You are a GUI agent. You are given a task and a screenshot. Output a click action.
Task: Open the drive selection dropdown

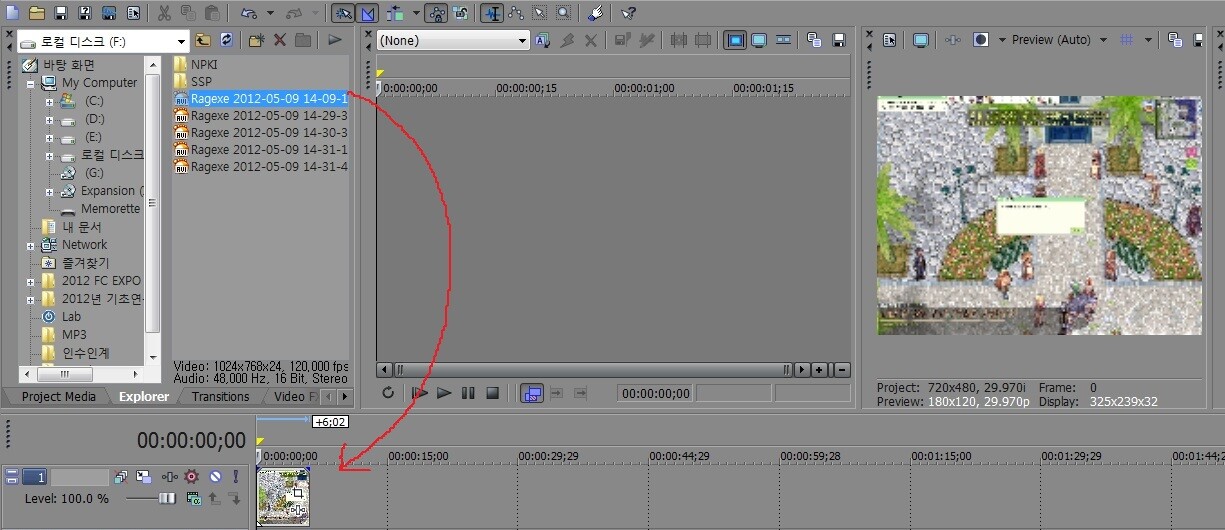click(x=181, y=41)
